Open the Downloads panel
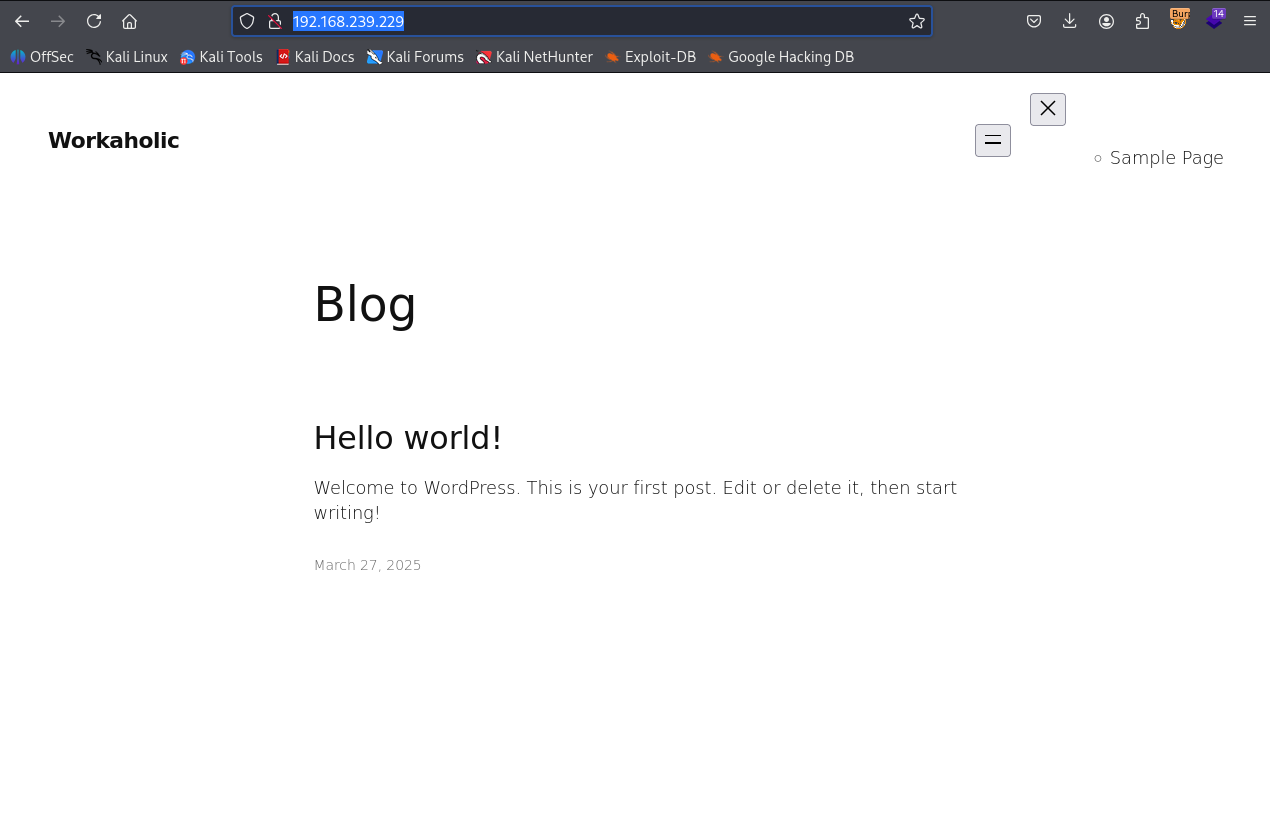The image size is (1270, 828). 1070,21
